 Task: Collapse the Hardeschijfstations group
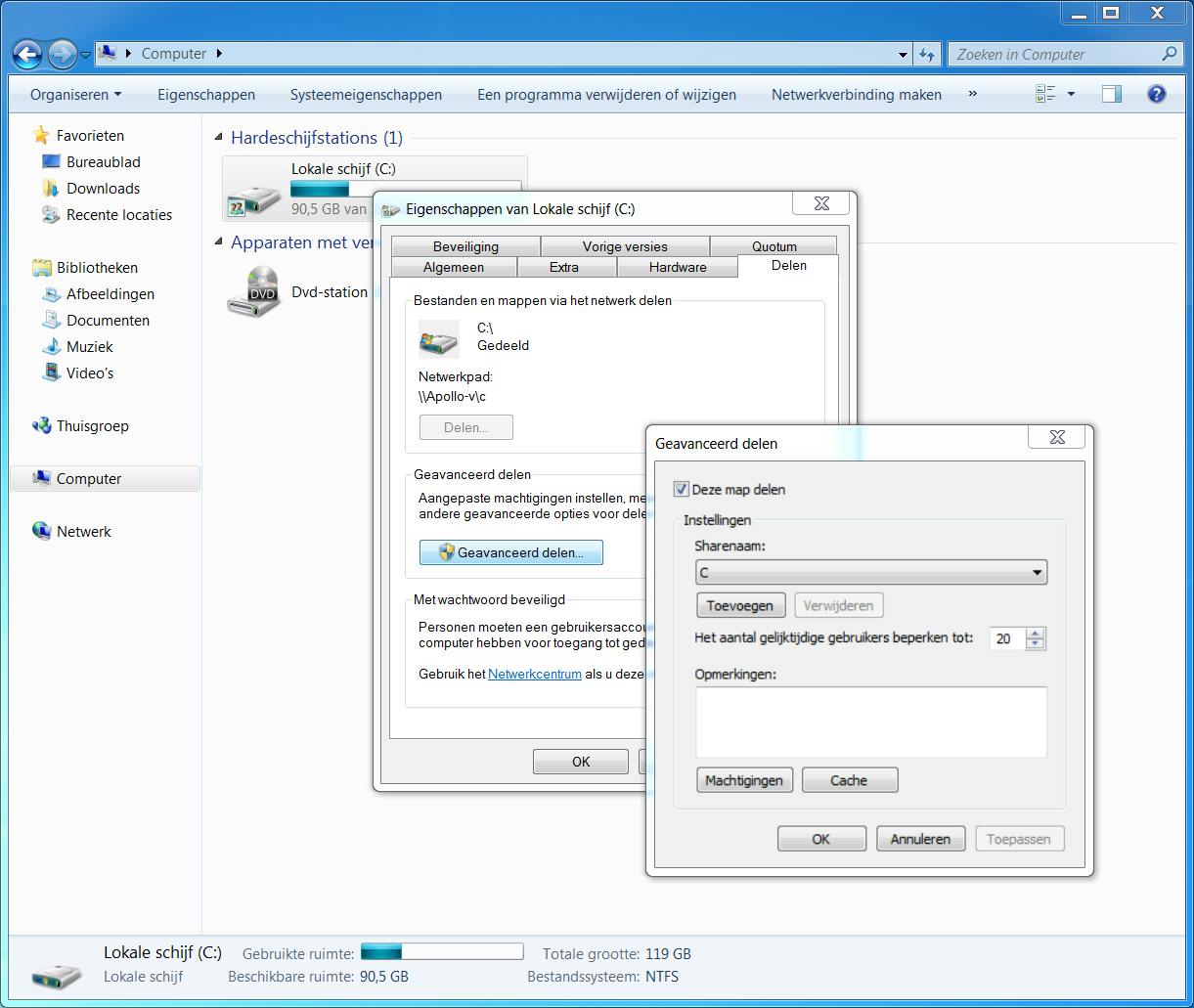click(219, 138)
